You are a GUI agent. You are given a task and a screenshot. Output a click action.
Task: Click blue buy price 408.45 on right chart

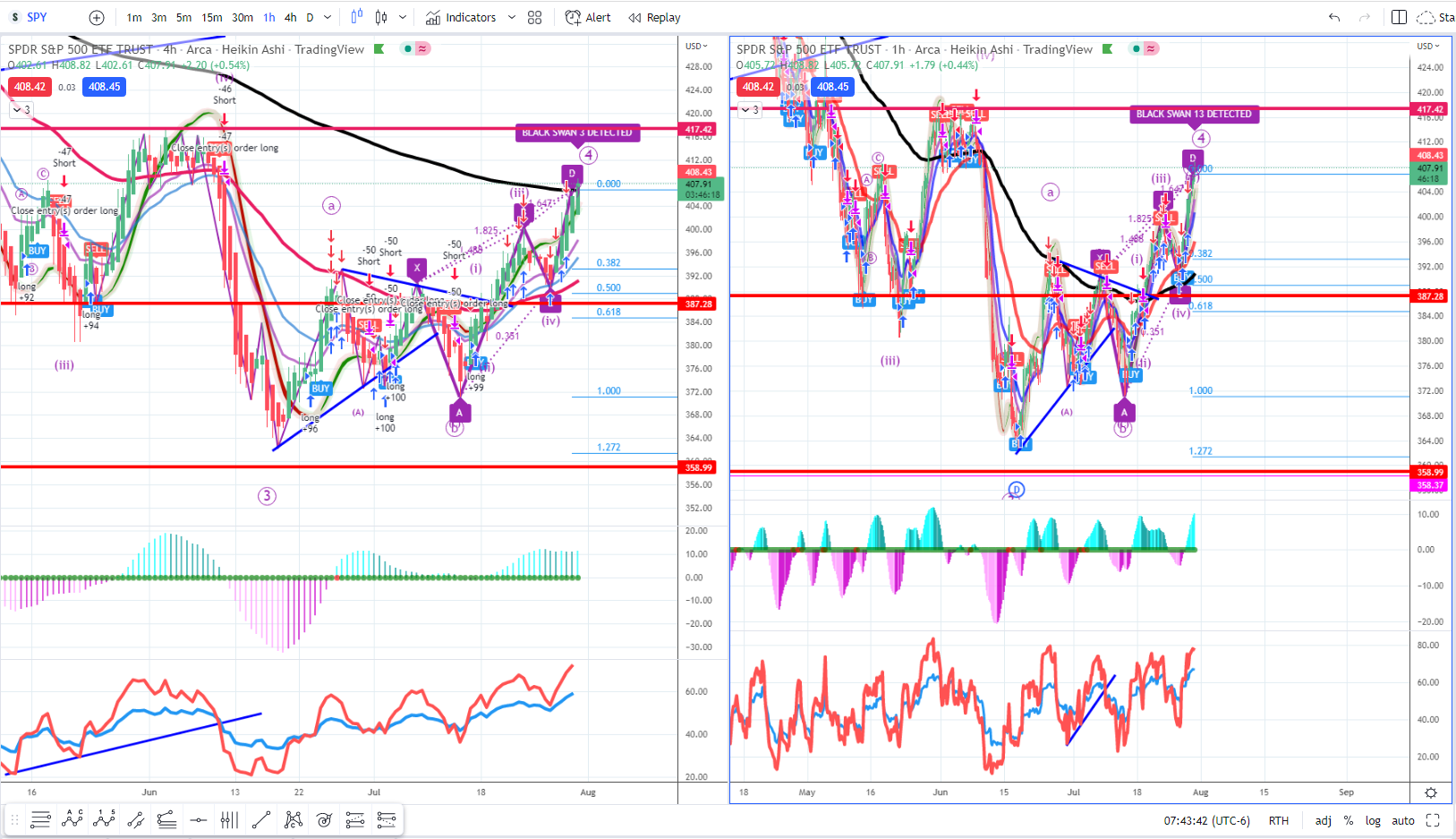pos(833,87)
